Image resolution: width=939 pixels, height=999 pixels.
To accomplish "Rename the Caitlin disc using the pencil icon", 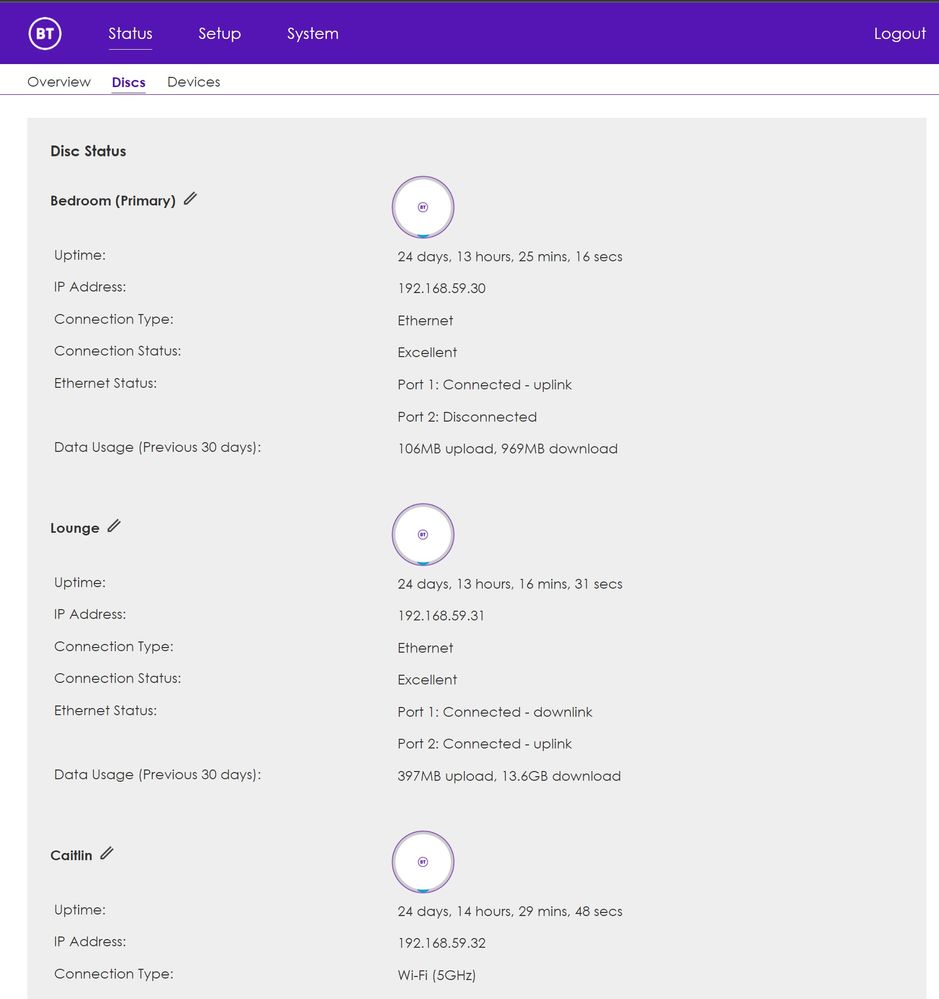I will 107,854.
